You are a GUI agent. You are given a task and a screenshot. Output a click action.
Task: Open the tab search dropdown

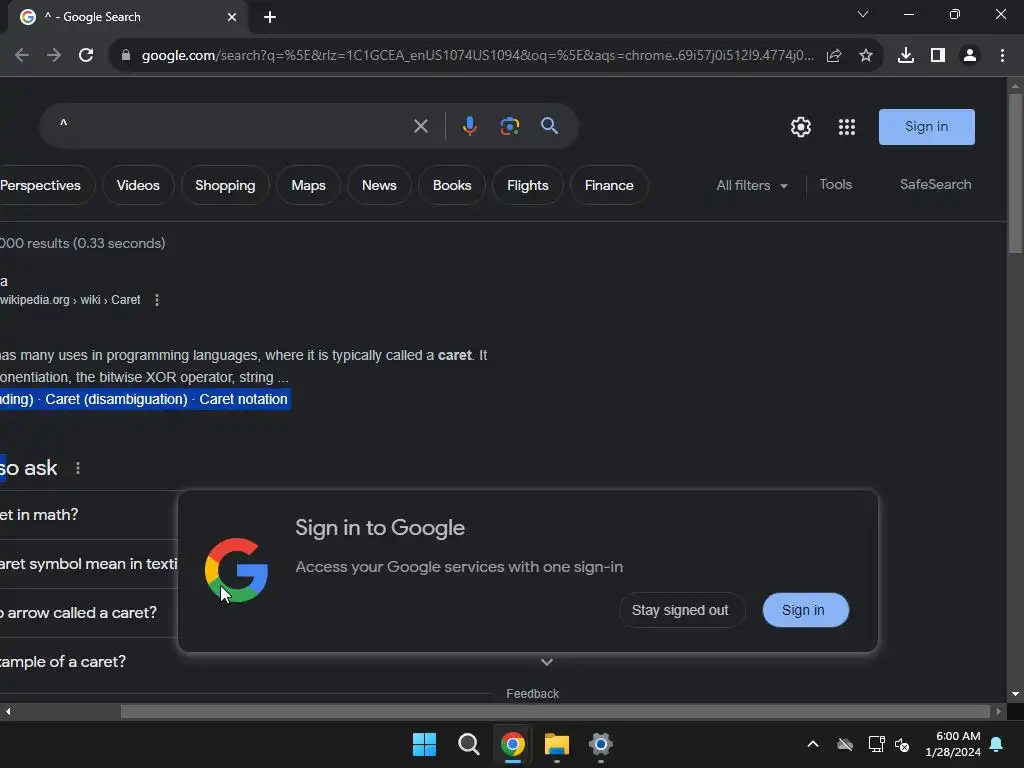tap(863, 14)
